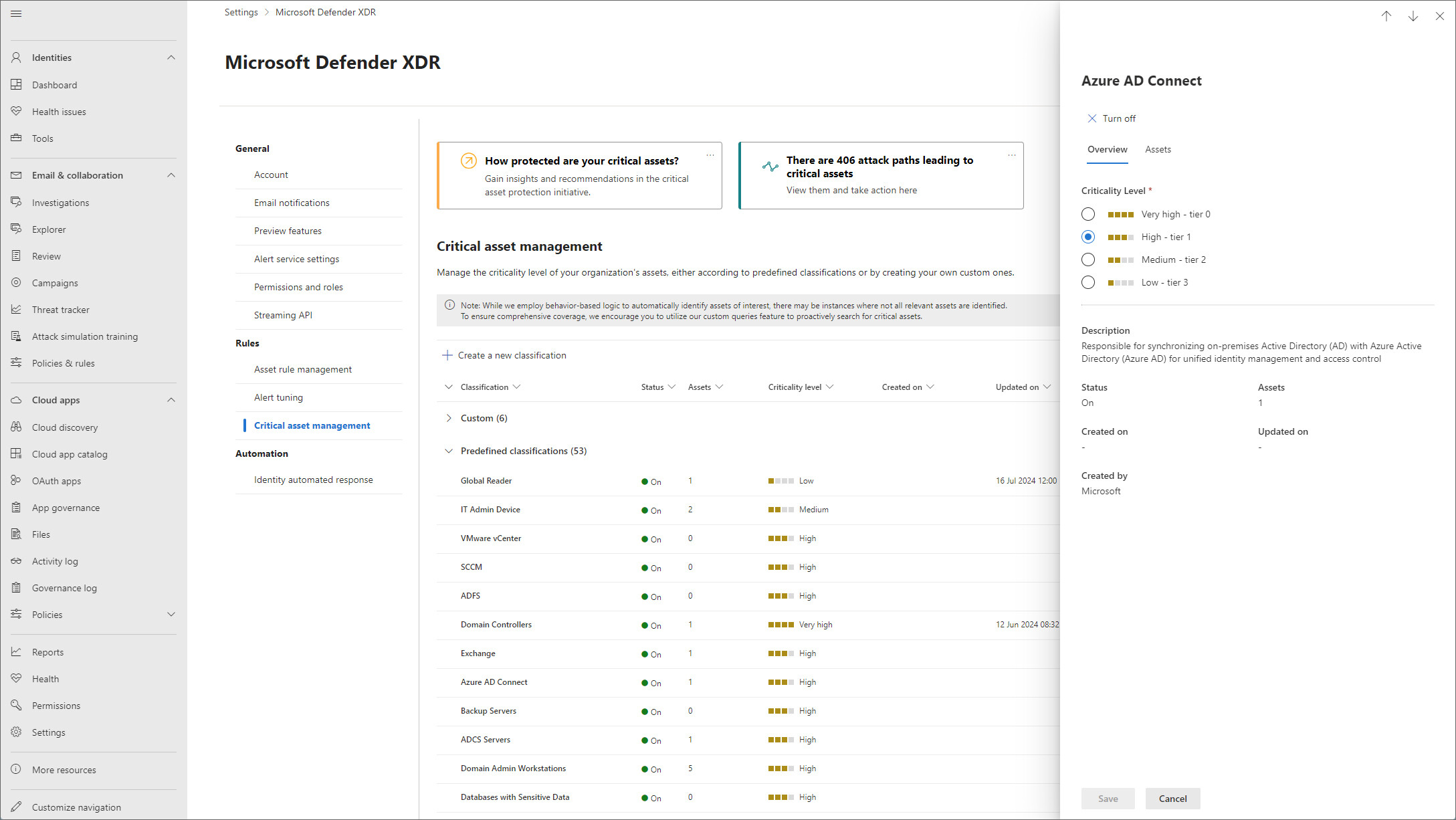Click the Dashboard icon in sidebar
This screenshot has height=820, width=1456.
(16, 85)
